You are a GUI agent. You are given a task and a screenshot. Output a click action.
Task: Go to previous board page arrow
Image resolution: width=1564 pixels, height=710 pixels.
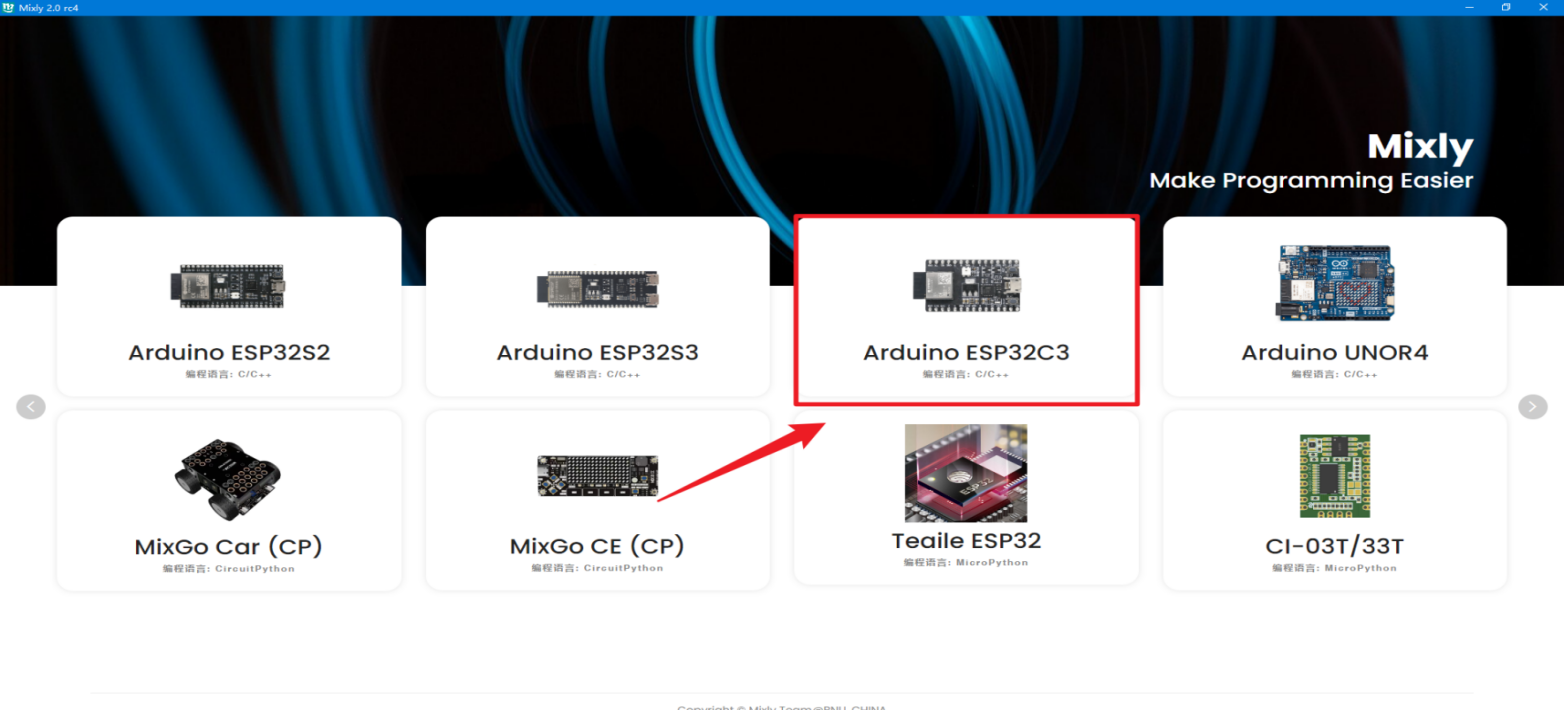31,406
